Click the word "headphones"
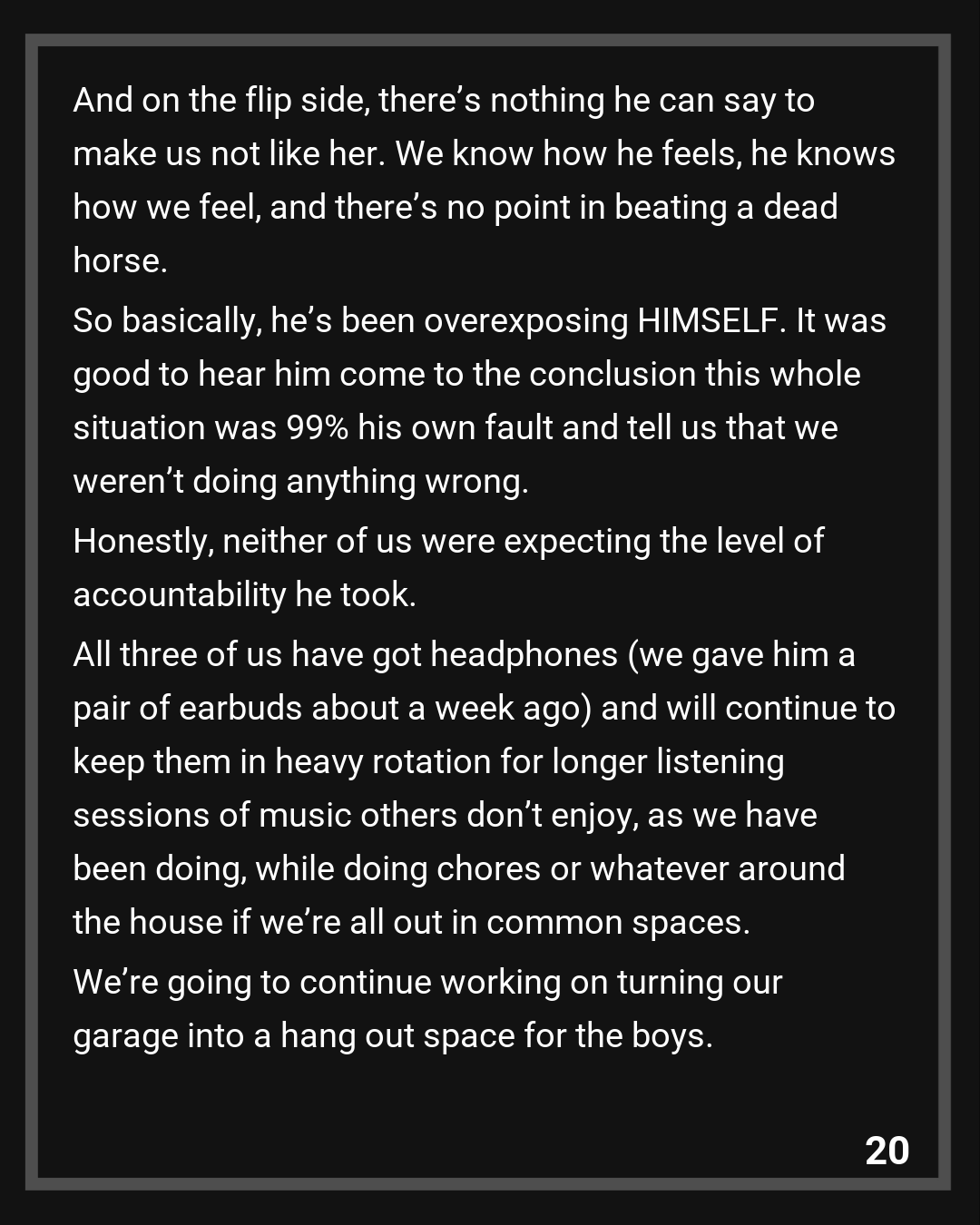980x1225 pixels. click(524, 655)
